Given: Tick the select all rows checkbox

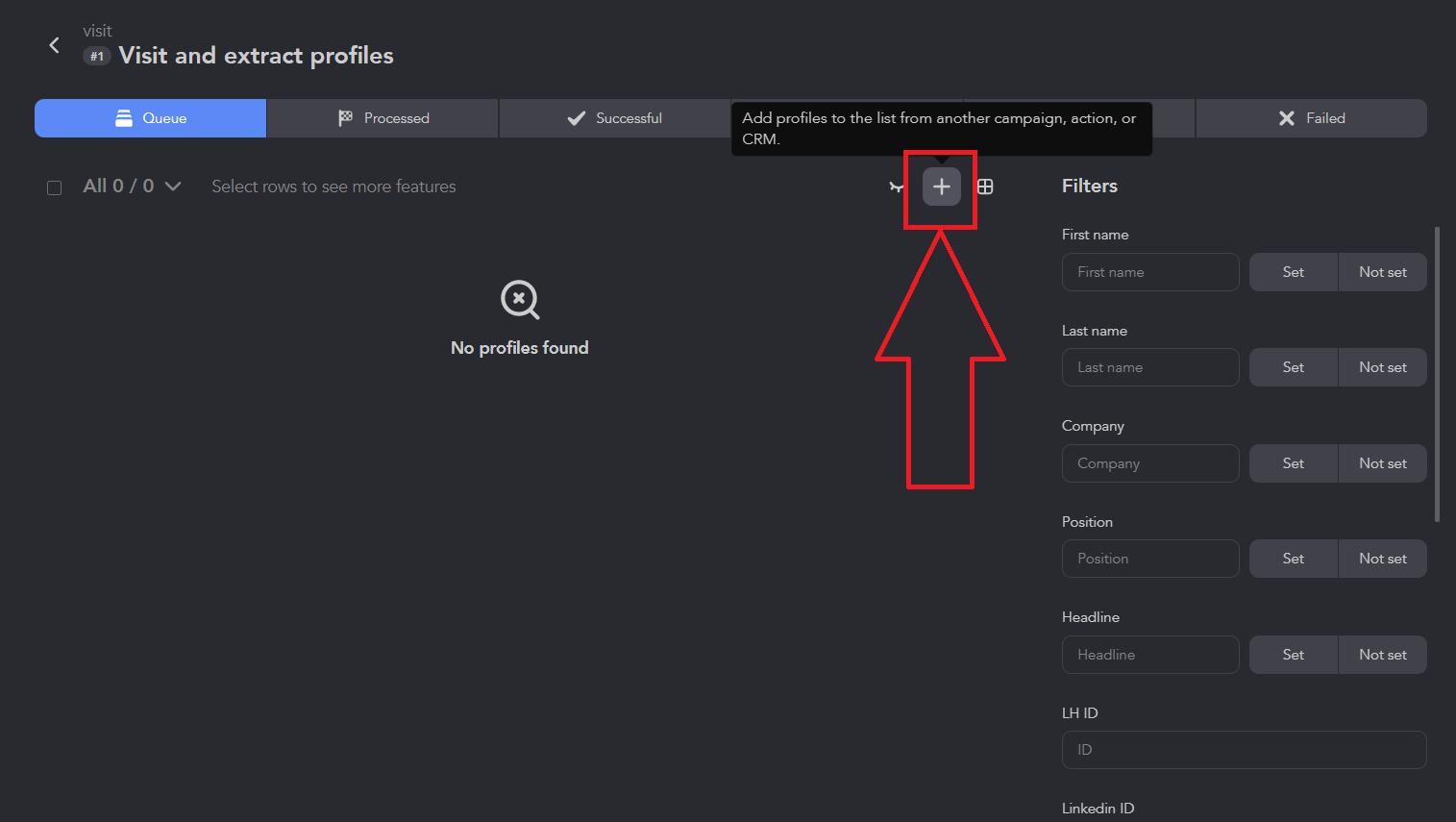Looking at the screenshot, I should point(55,187).
